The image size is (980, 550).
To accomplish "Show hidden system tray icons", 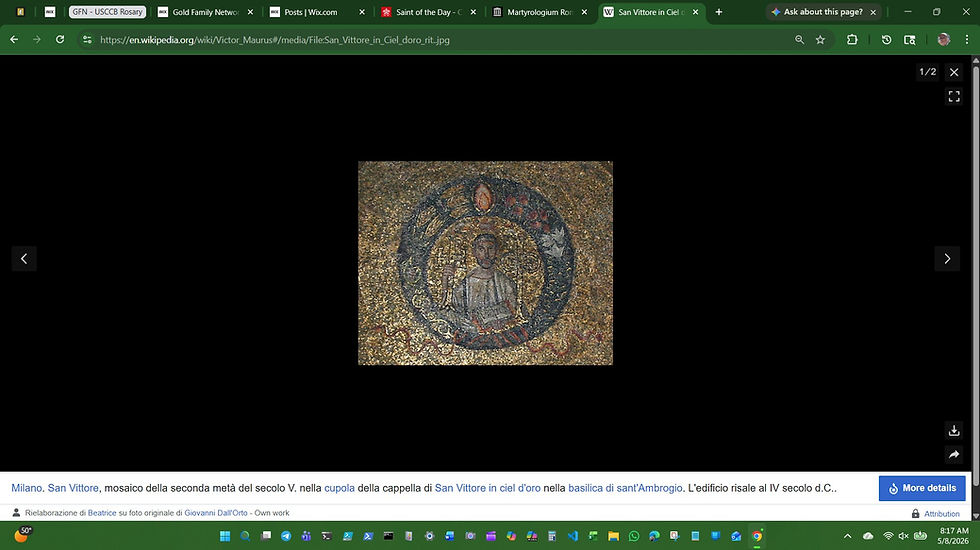I will [x=848, y=536].
